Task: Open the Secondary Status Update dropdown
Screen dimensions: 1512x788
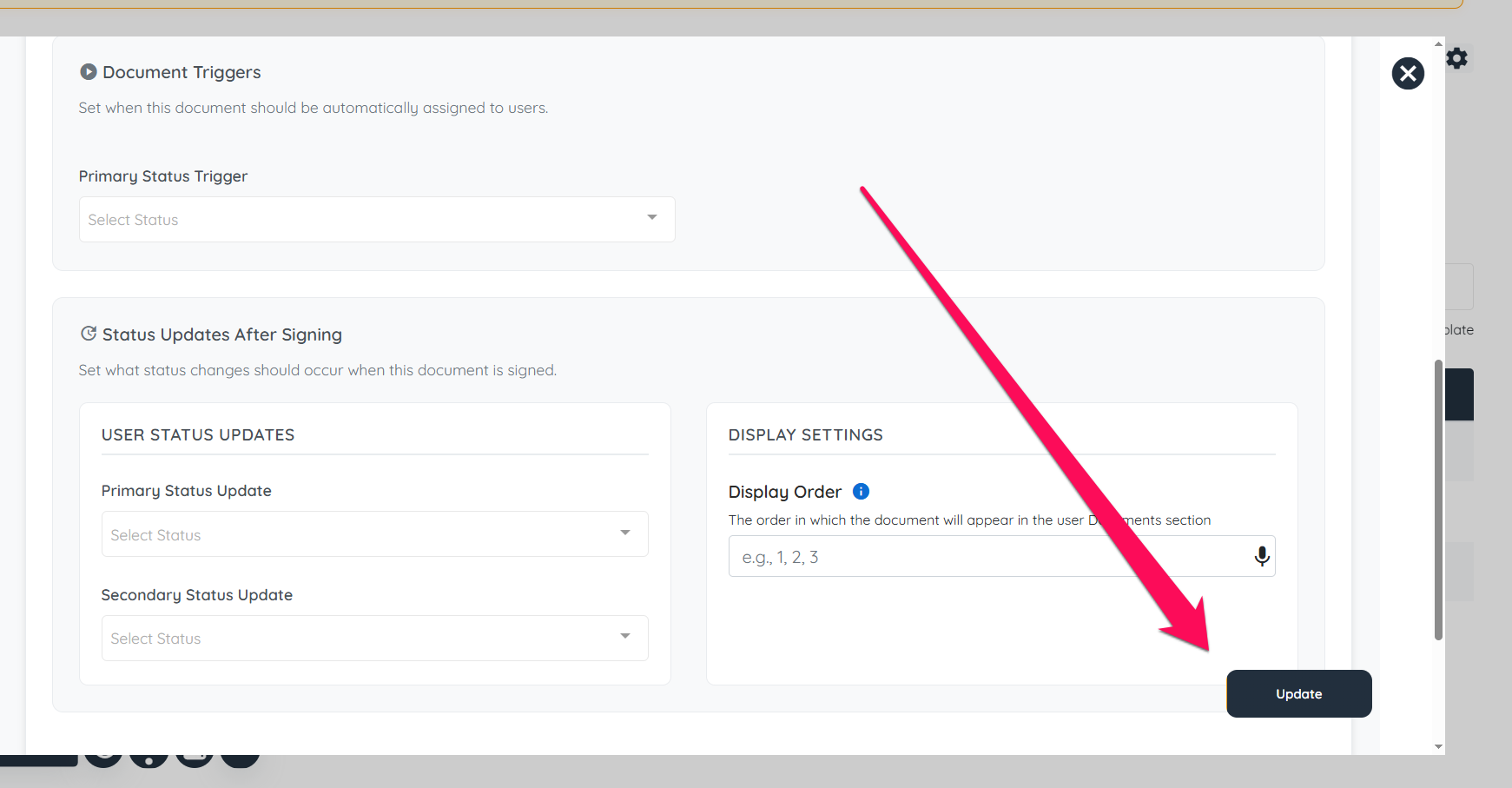Action: pyautogui.click(x=374, y=638)
